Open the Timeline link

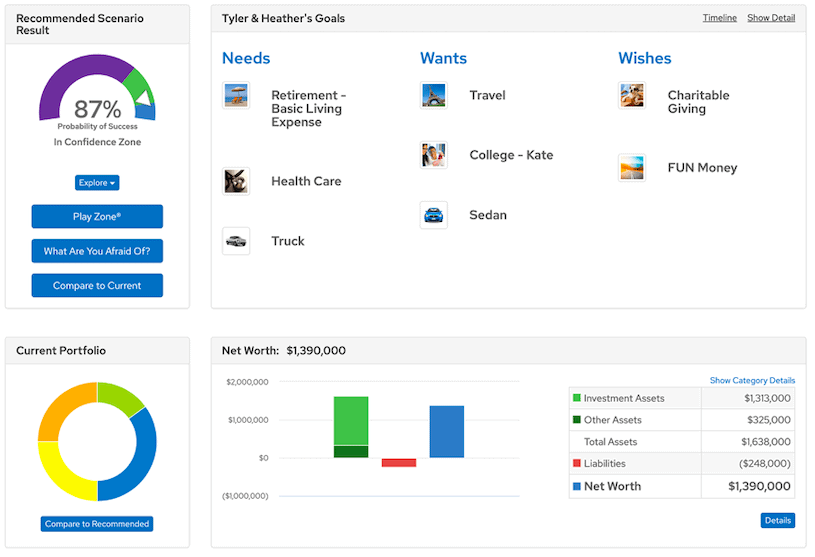pos(719,18)
